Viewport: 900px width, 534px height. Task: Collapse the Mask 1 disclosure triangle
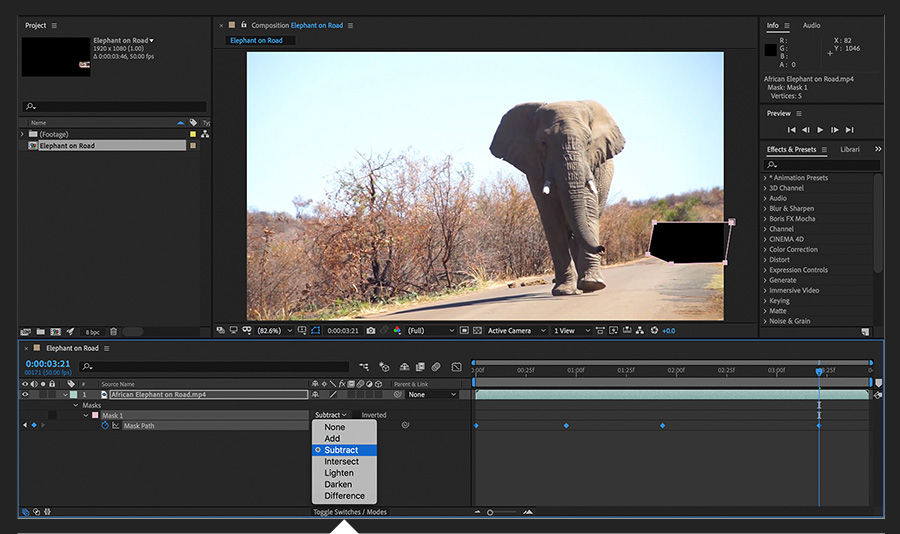[86, 415]
